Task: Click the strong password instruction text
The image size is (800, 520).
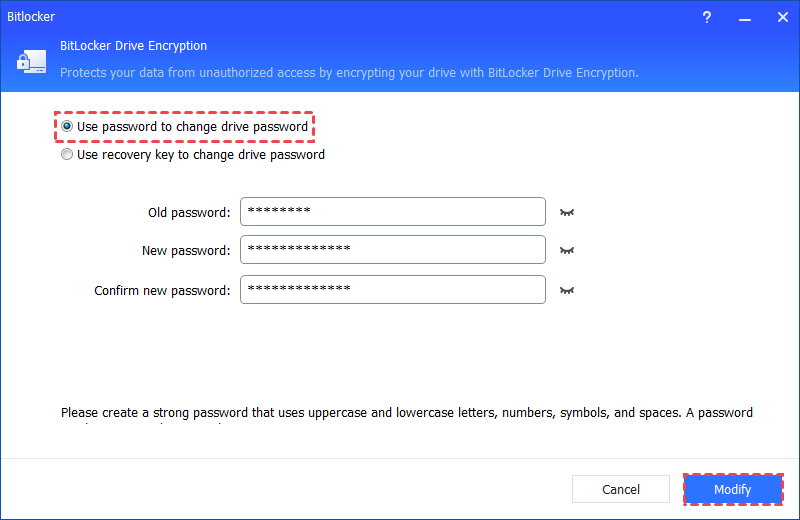Action: 406,412
